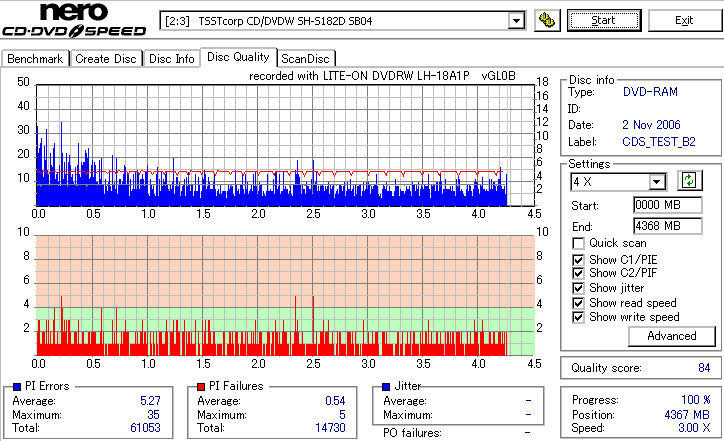Click the blue PI Errors legend square

tap(17, 387)
